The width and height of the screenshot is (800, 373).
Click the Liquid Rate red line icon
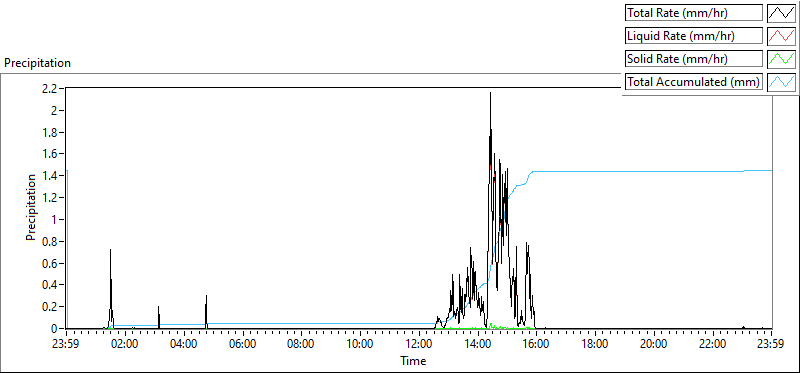pos(781,36)
